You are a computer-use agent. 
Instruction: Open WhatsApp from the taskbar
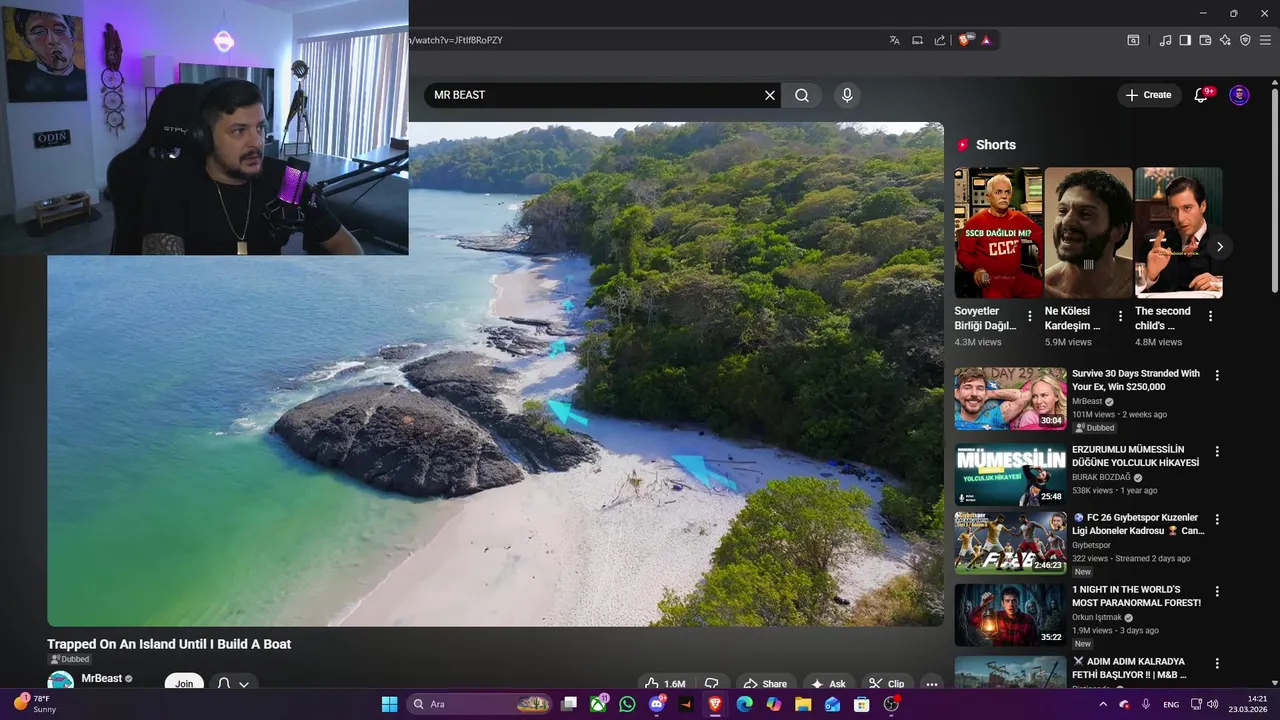click(627, 704)
